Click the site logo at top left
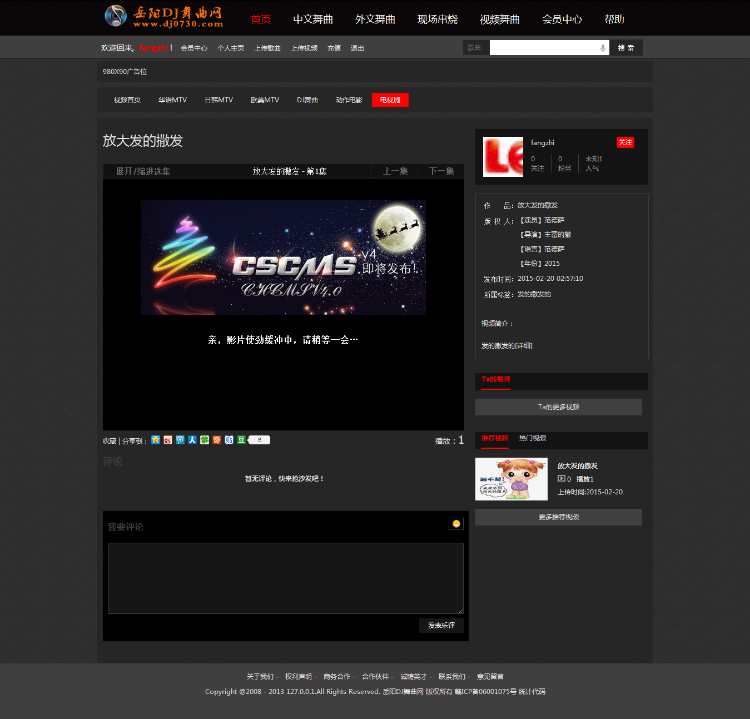This screenshot has width=750, height=719. point(164,16)
